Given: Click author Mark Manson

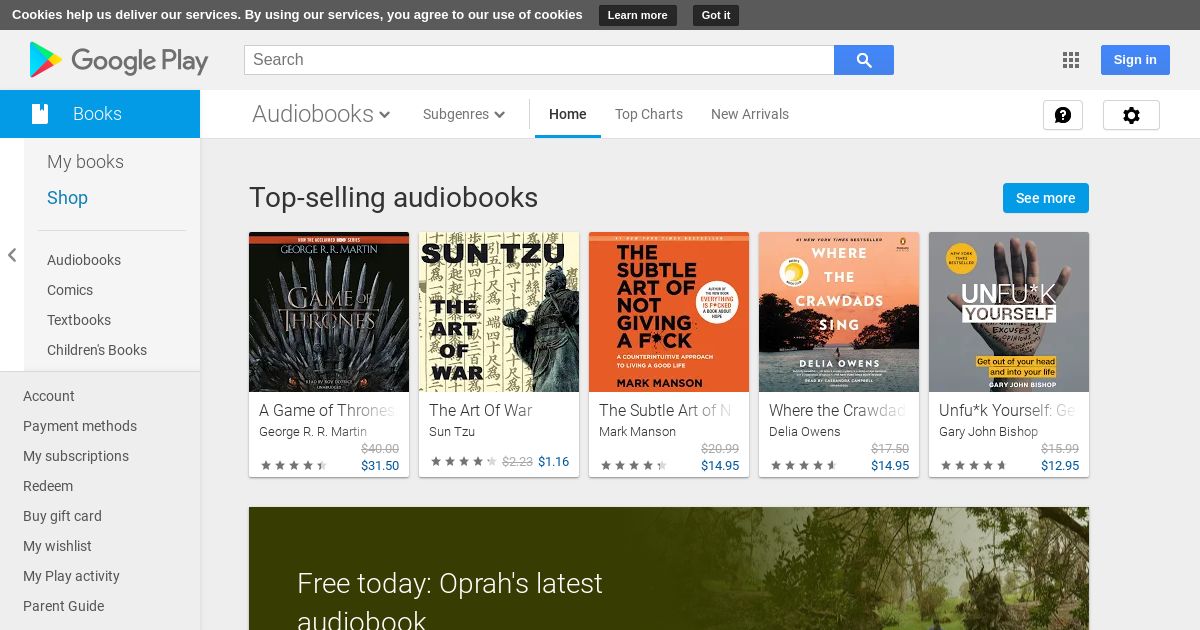Looking at the screenshot, I should [637, 432].
